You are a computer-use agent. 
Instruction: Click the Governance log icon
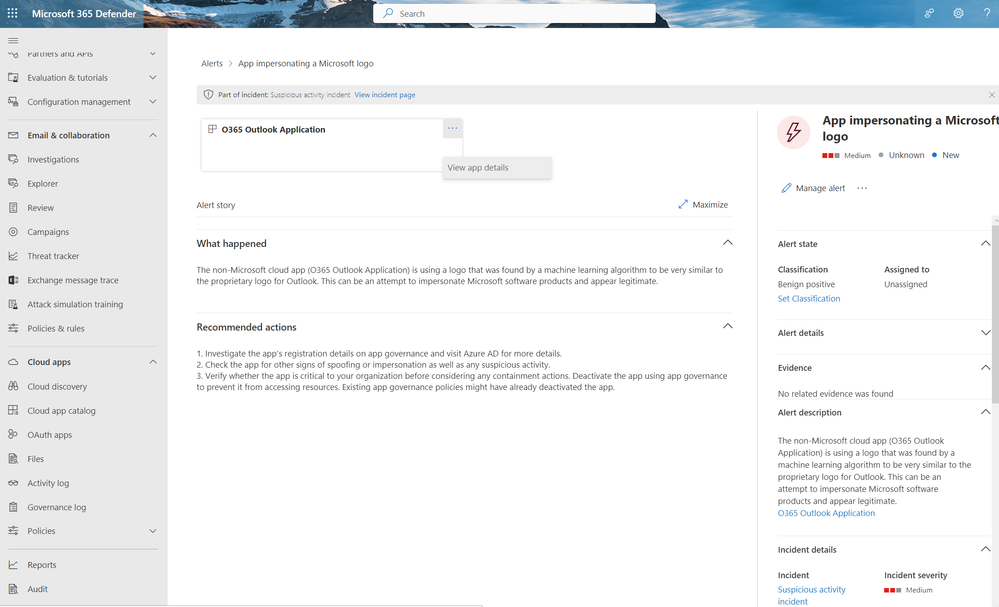(x=13, y=508)
